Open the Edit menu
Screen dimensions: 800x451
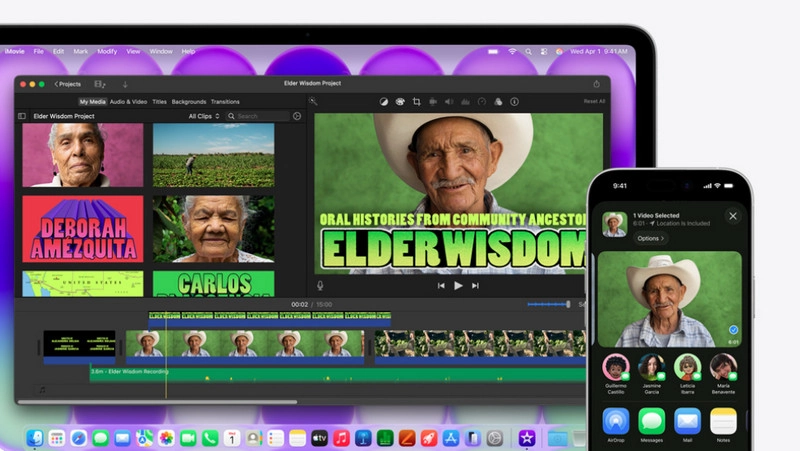coord(59,52)
